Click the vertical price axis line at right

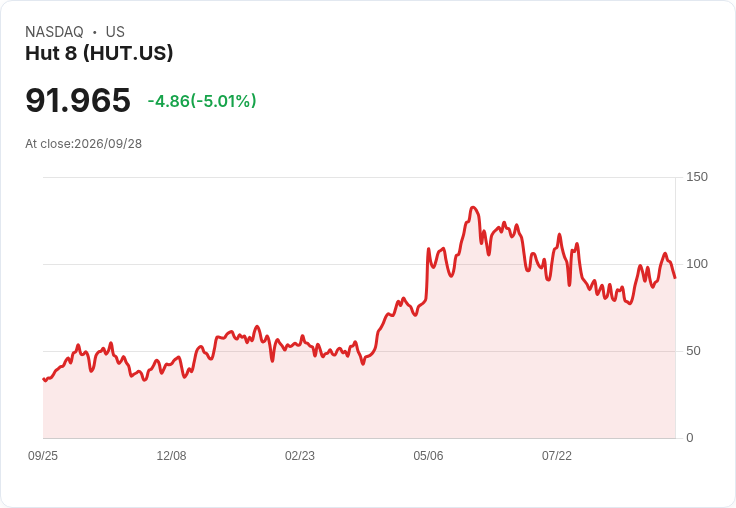676,308
